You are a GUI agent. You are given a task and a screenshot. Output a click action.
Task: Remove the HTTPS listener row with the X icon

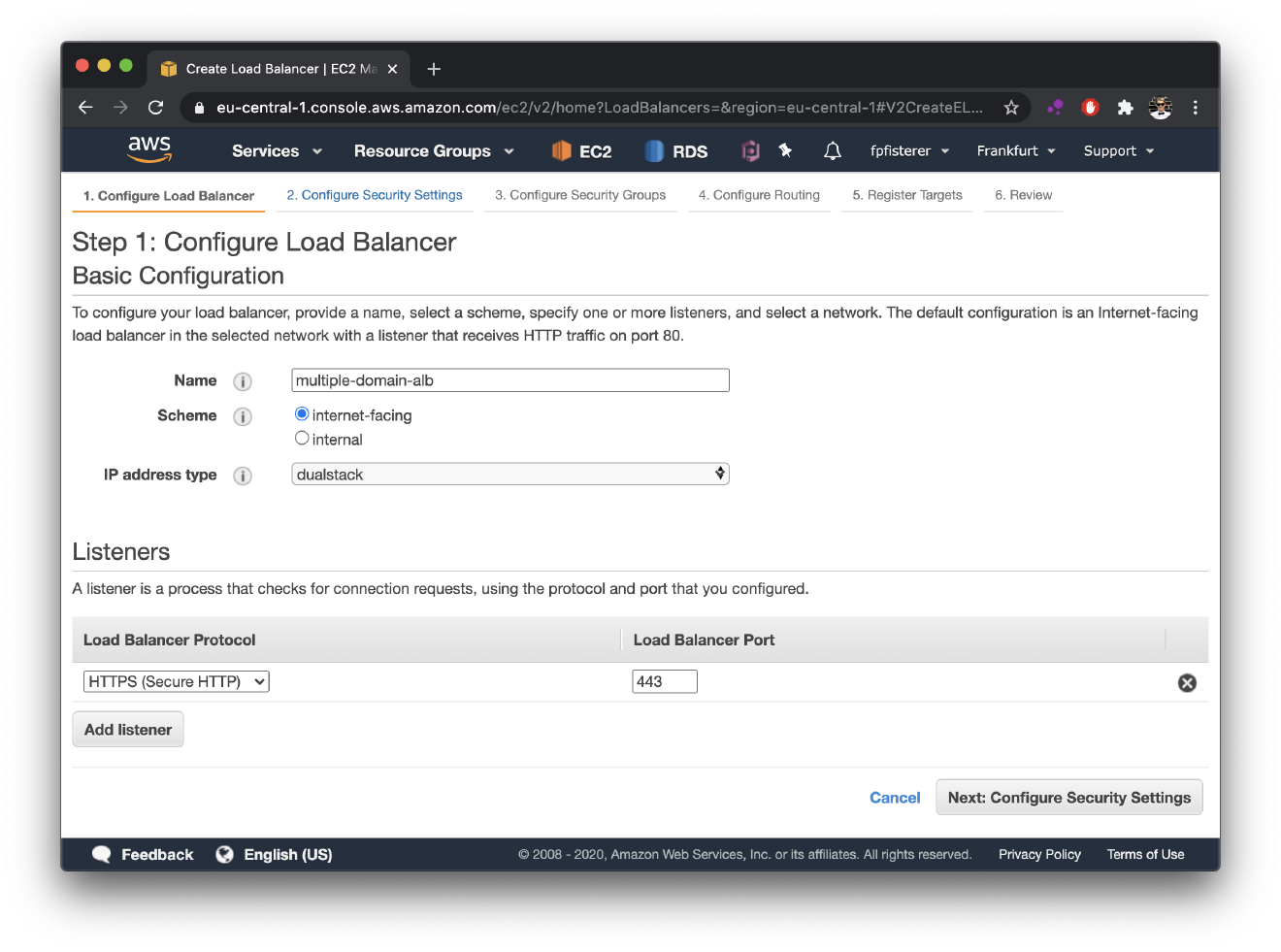click(1187, 682)
